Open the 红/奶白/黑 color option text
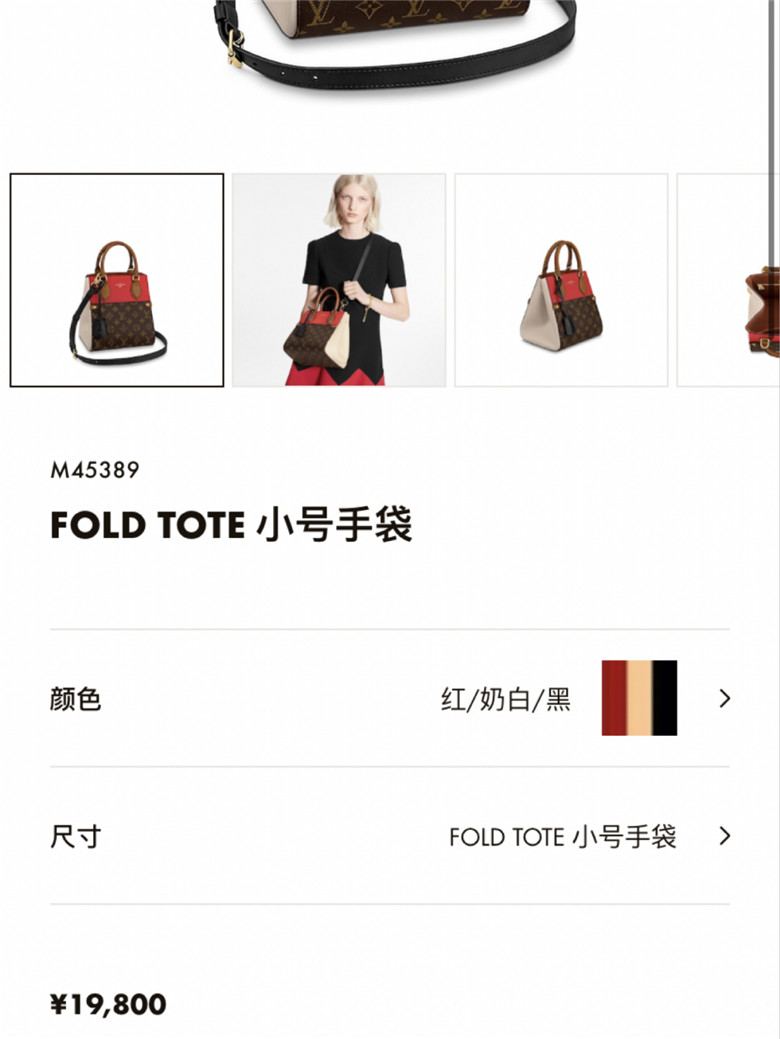The height and width of the screenshot is (1039, 780). 506,699
